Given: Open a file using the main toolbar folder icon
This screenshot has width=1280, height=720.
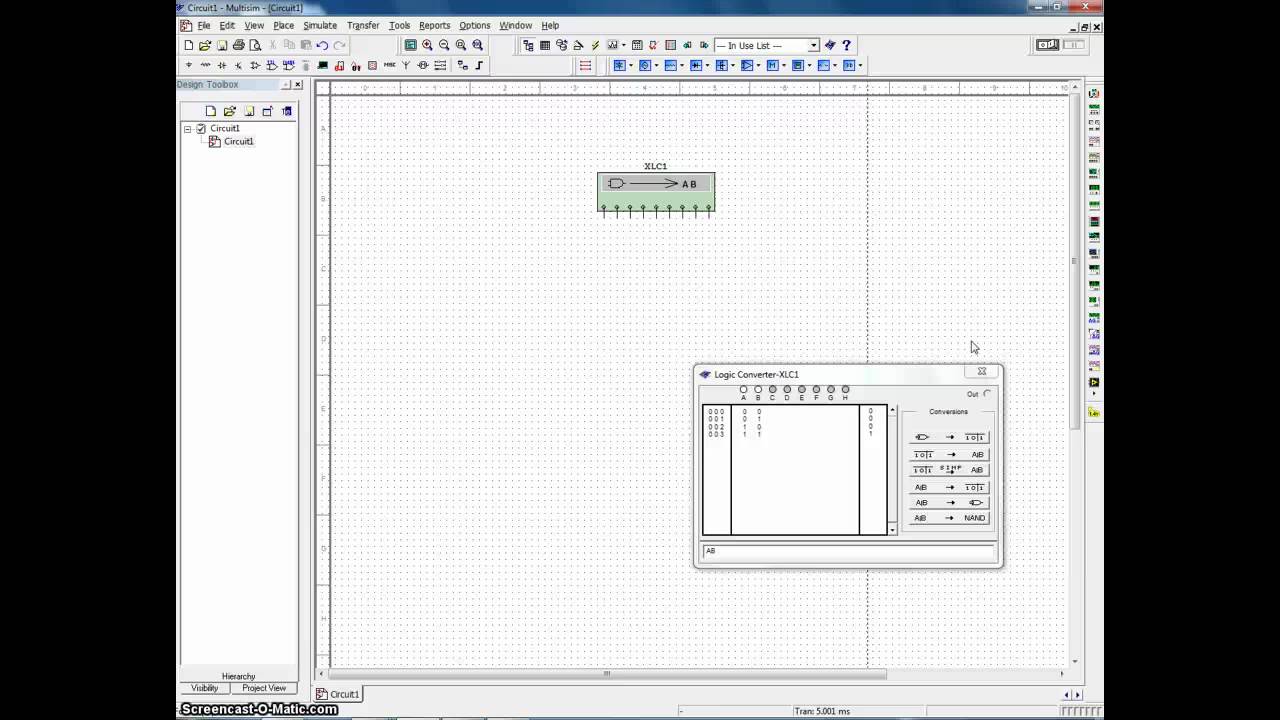Looking at the screenshot, I should pos(205,45).
